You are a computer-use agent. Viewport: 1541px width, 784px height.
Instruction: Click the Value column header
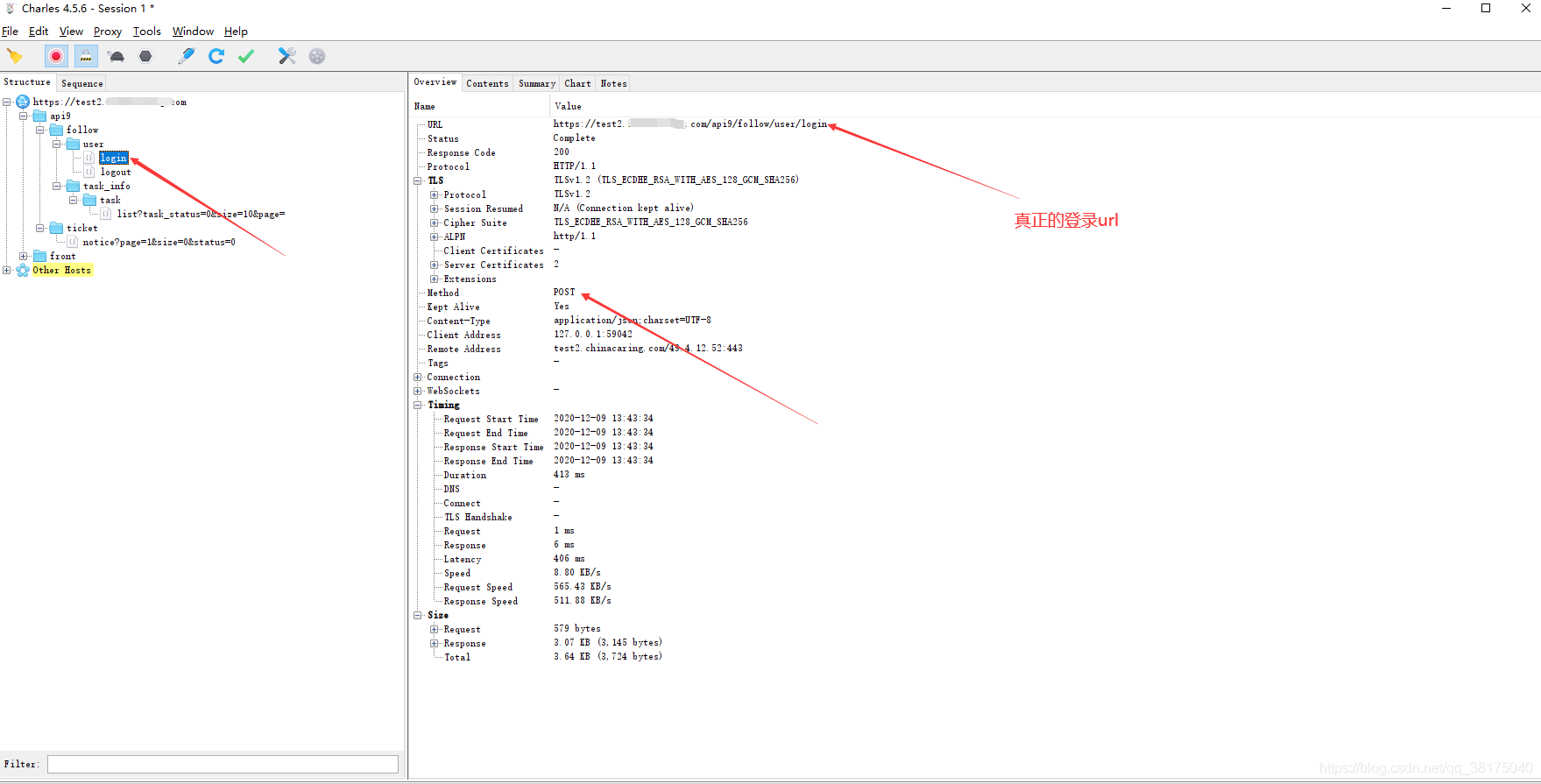point(1045,107)
